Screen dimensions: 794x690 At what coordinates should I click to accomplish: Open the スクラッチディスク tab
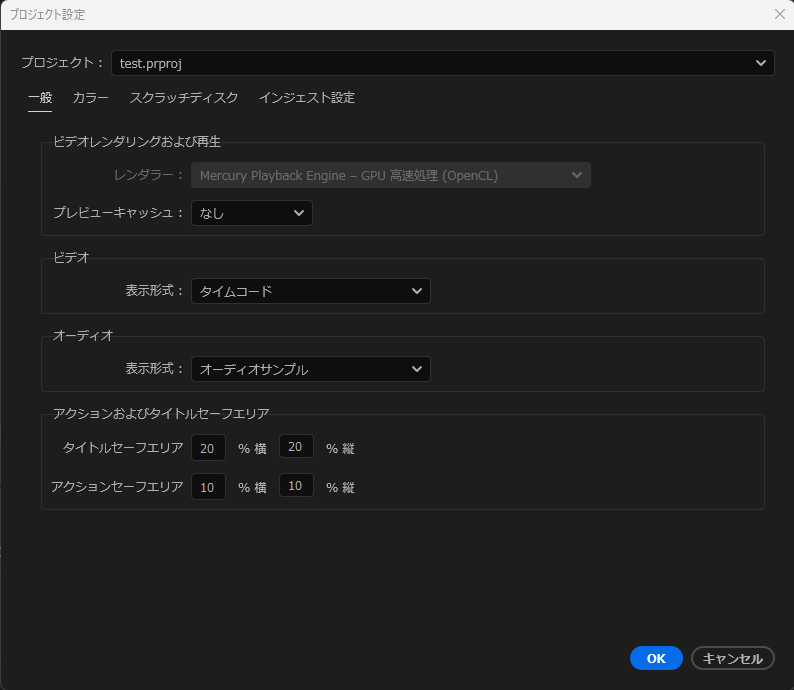click(x=184, y=98)
